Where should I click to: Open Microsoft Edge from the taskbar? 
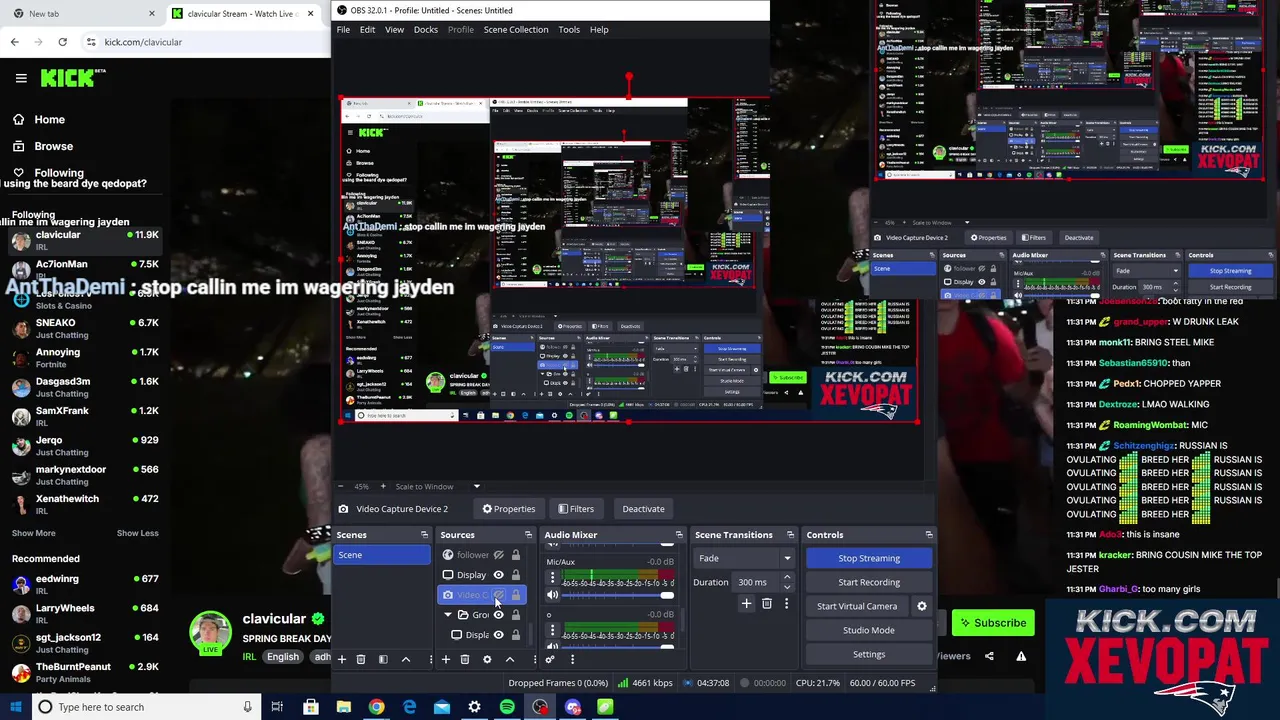click(x=409, y=707)
